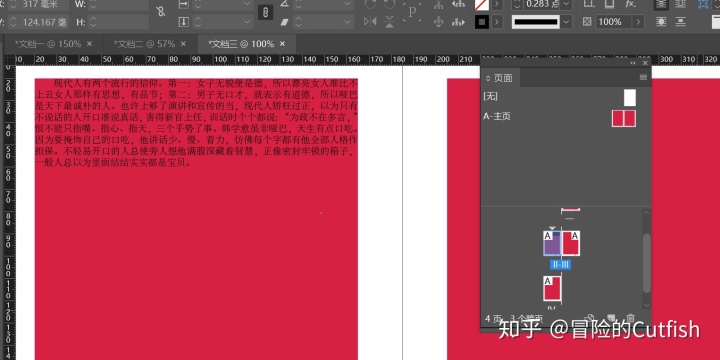720x360 pixels.
Task: Click the II-III spread label
Action: click(x=561, y=264)
